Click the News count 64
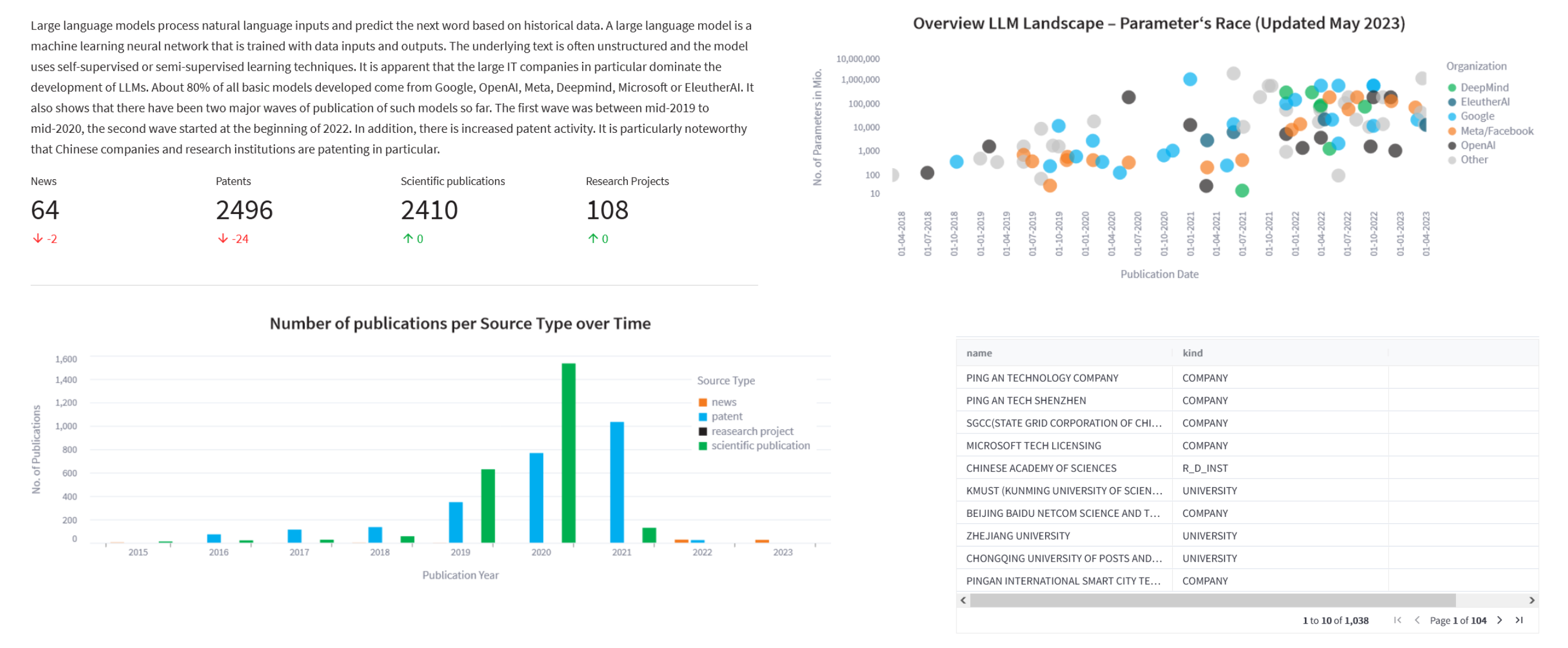1568x648 pixels. [45, 211]
